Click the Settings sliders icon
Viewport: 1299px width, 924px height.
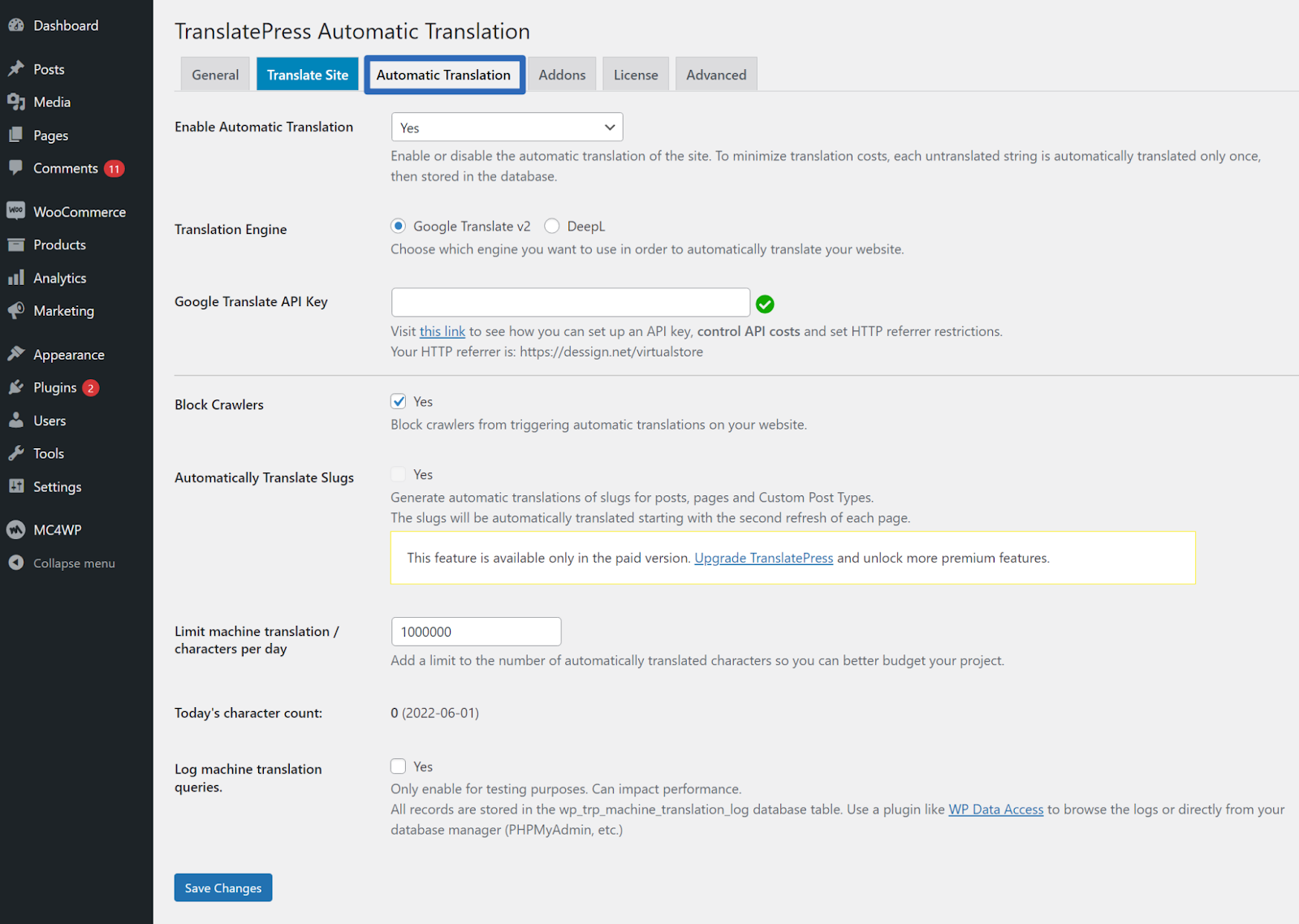[16, 486]
